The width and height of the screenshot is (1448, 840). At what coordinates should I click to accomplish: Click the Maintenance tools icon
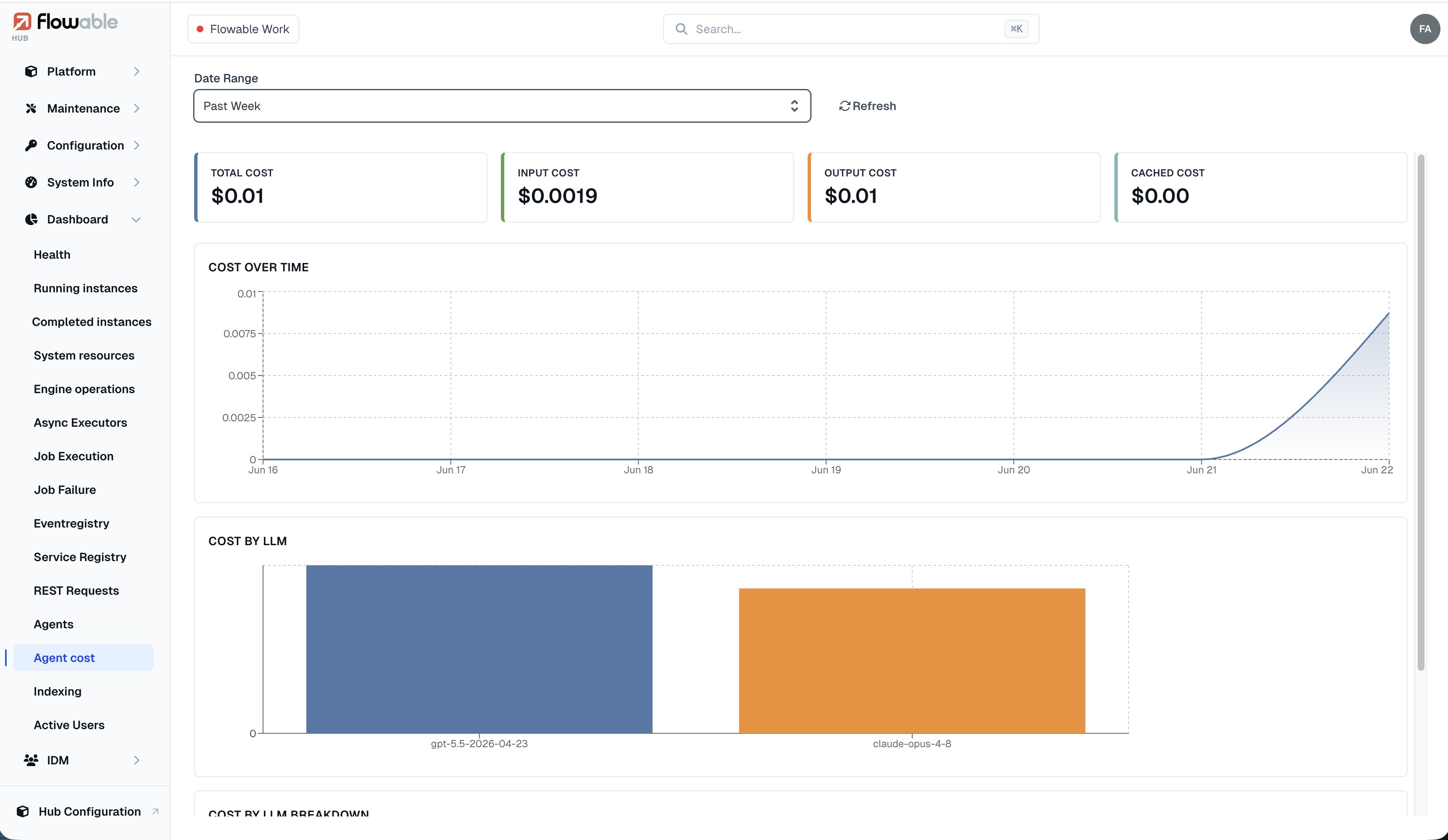31,108
